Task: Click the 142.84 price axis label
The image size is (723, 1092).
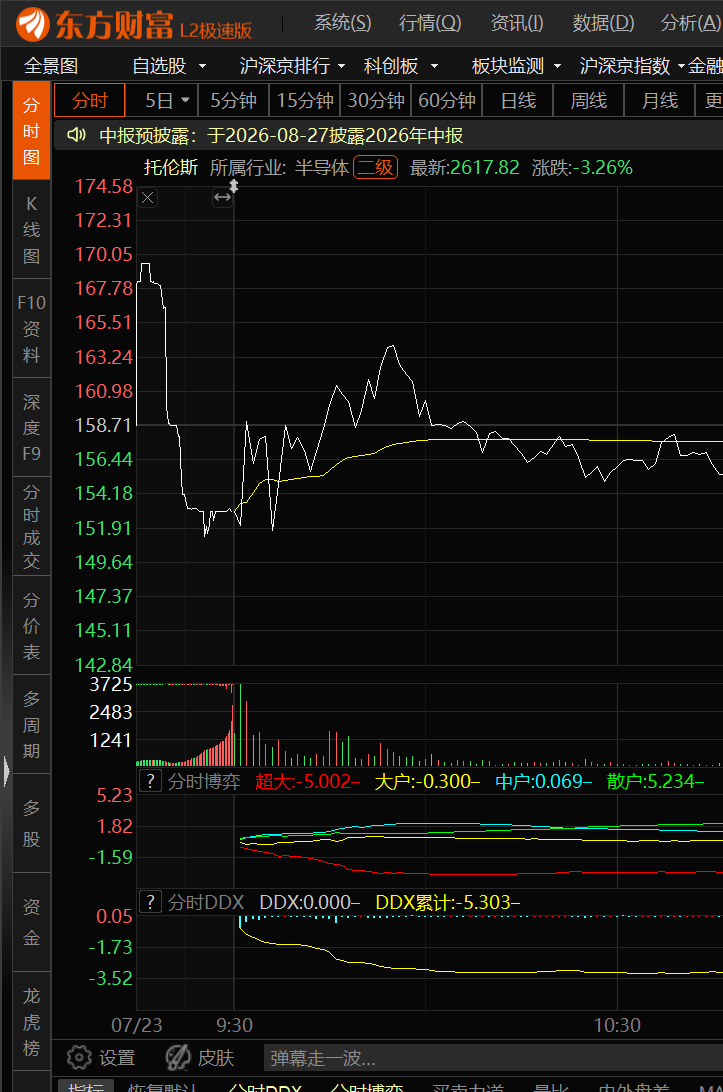Action: [104, 665]
